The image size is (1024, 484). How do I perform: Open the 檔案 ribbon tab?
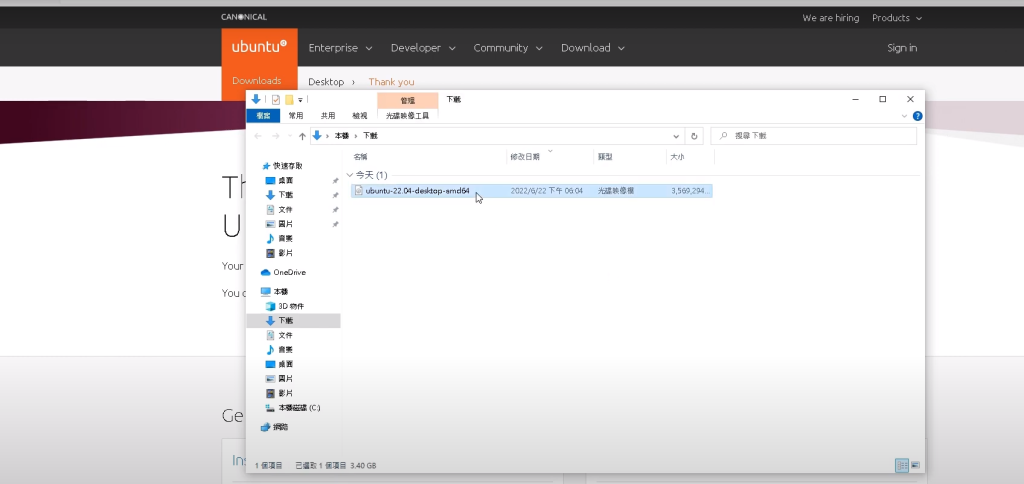(x=262, y=116)
